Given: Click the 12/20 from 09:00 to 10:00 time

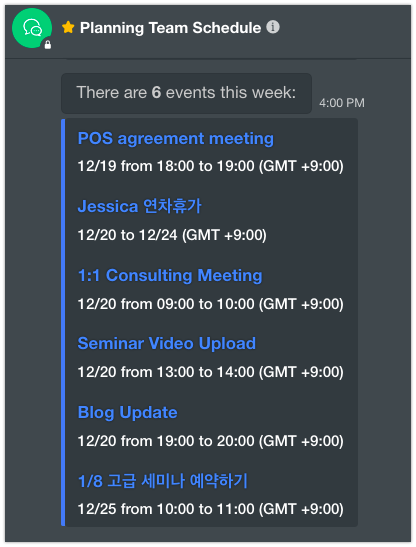Looking at the screenshot, I should click(x=210, y=304).
